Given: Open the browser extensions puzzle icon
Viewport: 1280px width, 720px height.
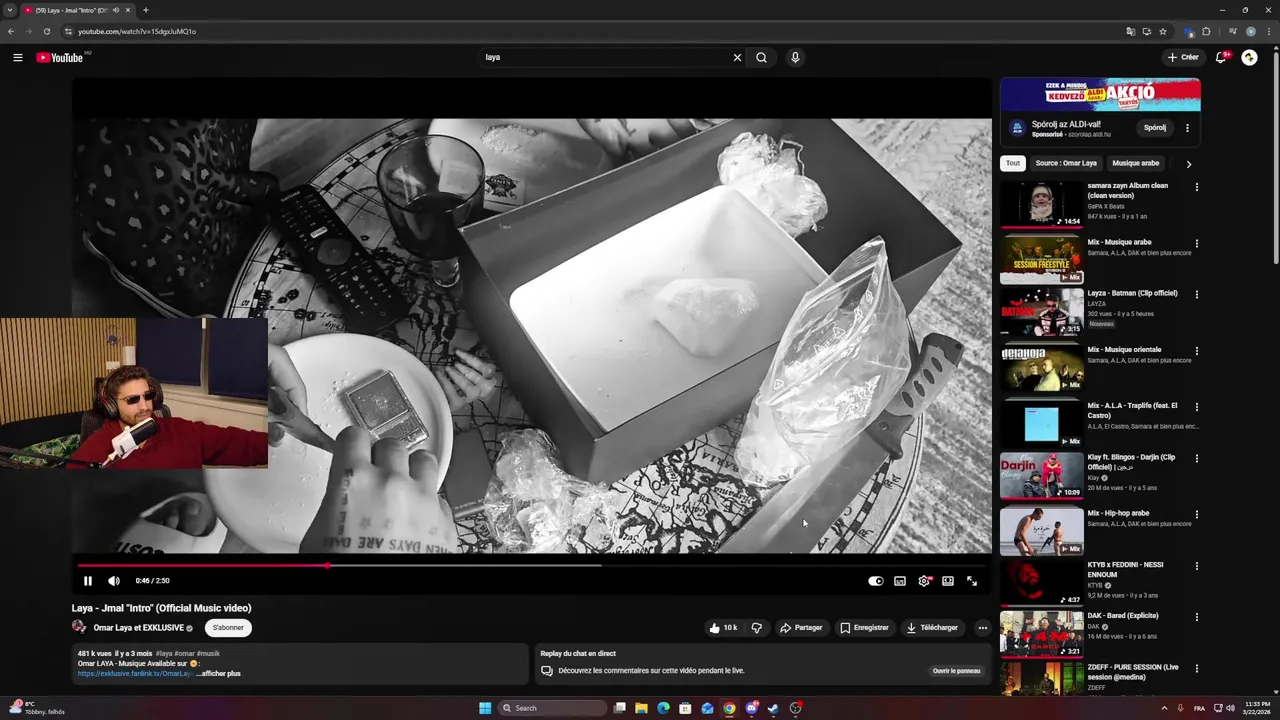Looking at the screenshot, I should (x=1206, y=31).
